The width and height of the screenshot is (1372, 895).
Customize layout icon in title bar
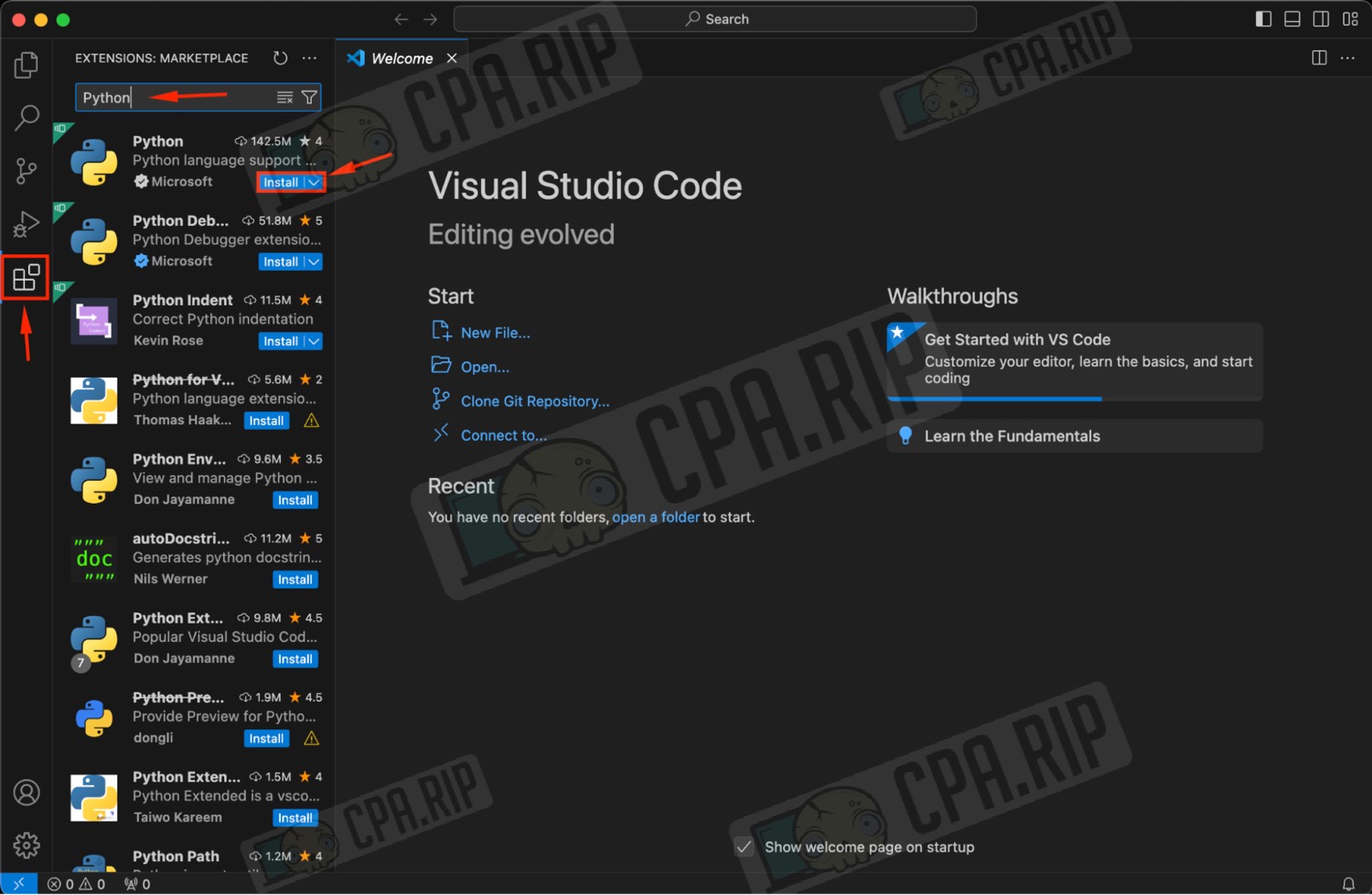point(1351,19)
